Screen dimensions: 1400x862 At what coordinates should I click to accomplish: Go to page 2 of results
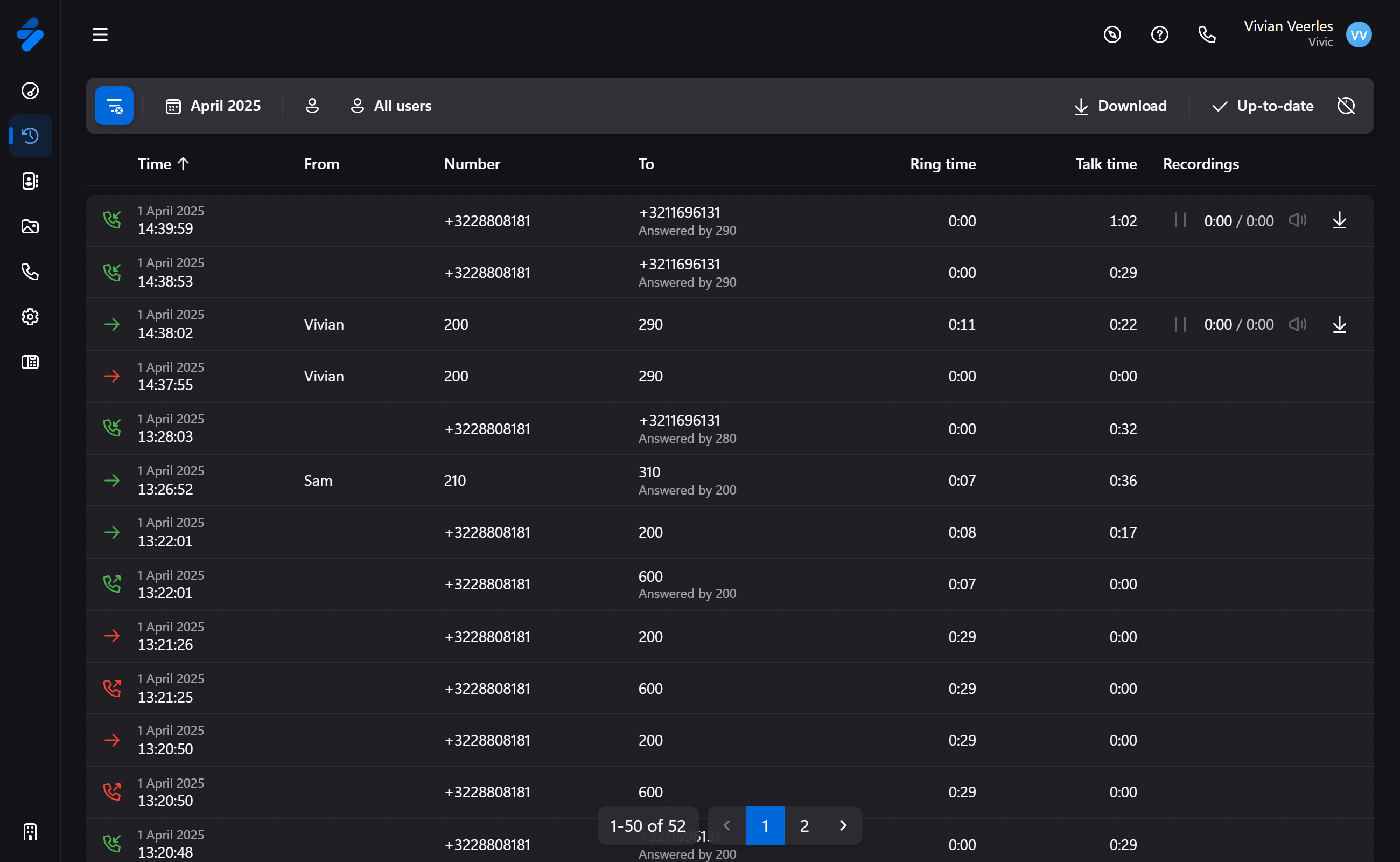(x=804, y=825)
